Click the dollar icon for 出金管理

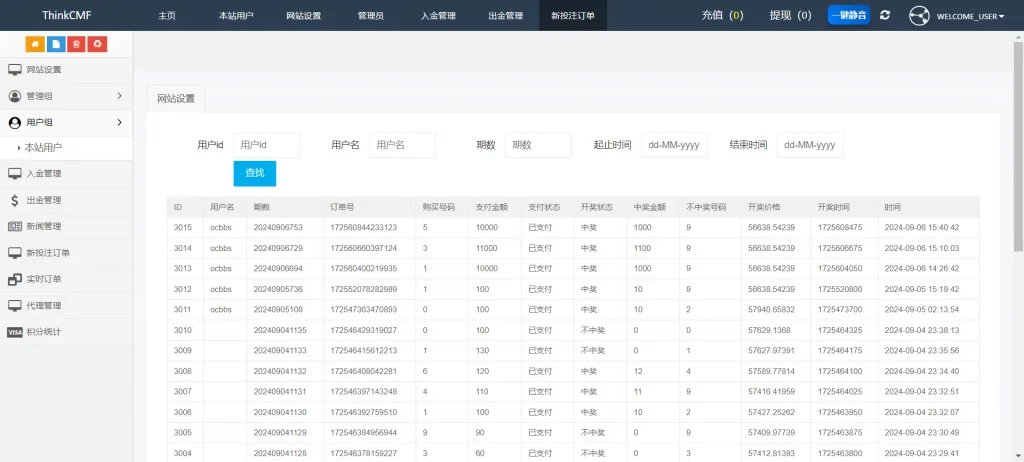click(x=15, y=200)
